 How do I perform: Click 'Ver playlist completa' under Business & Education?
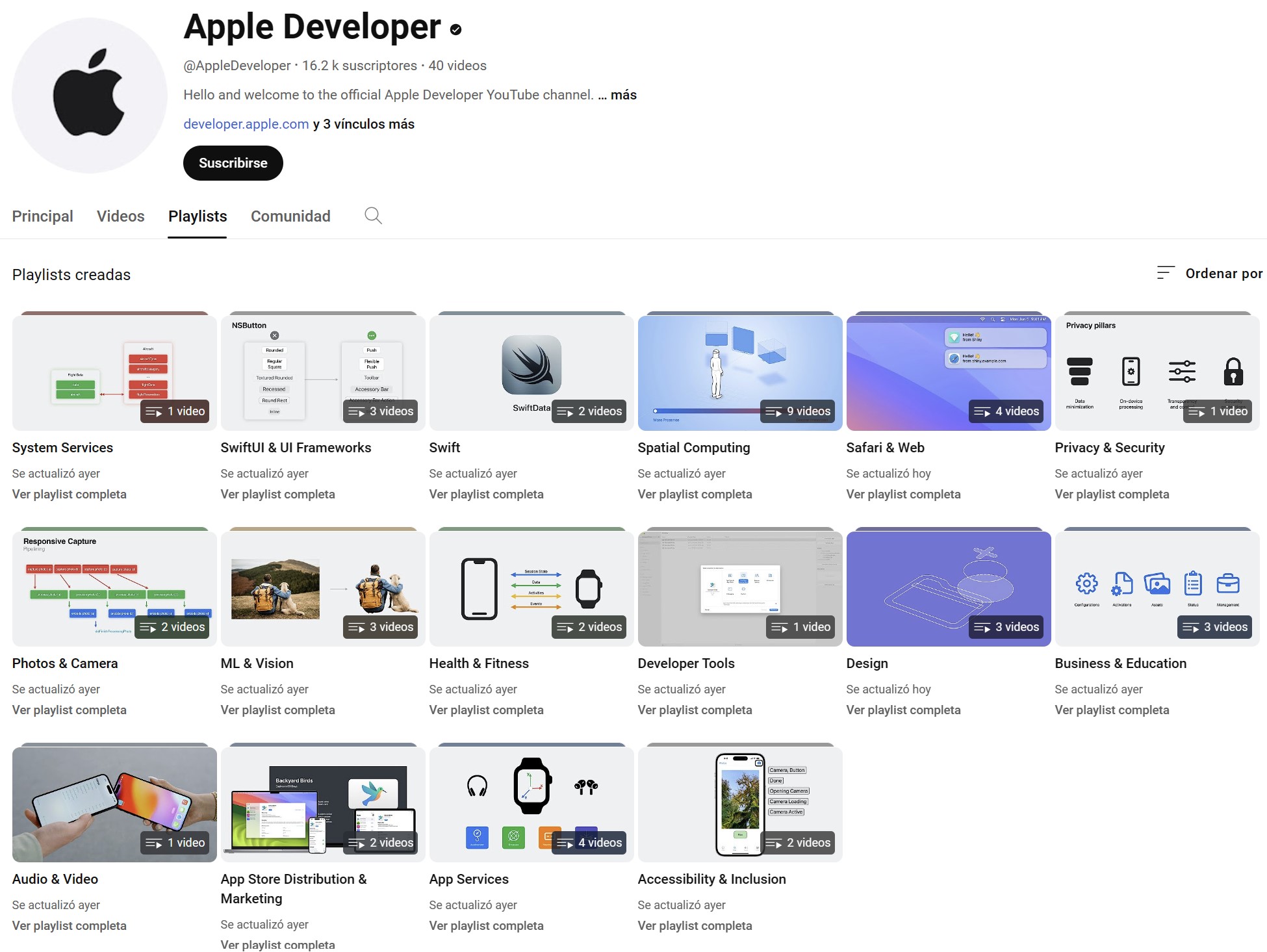[1112, 710]
